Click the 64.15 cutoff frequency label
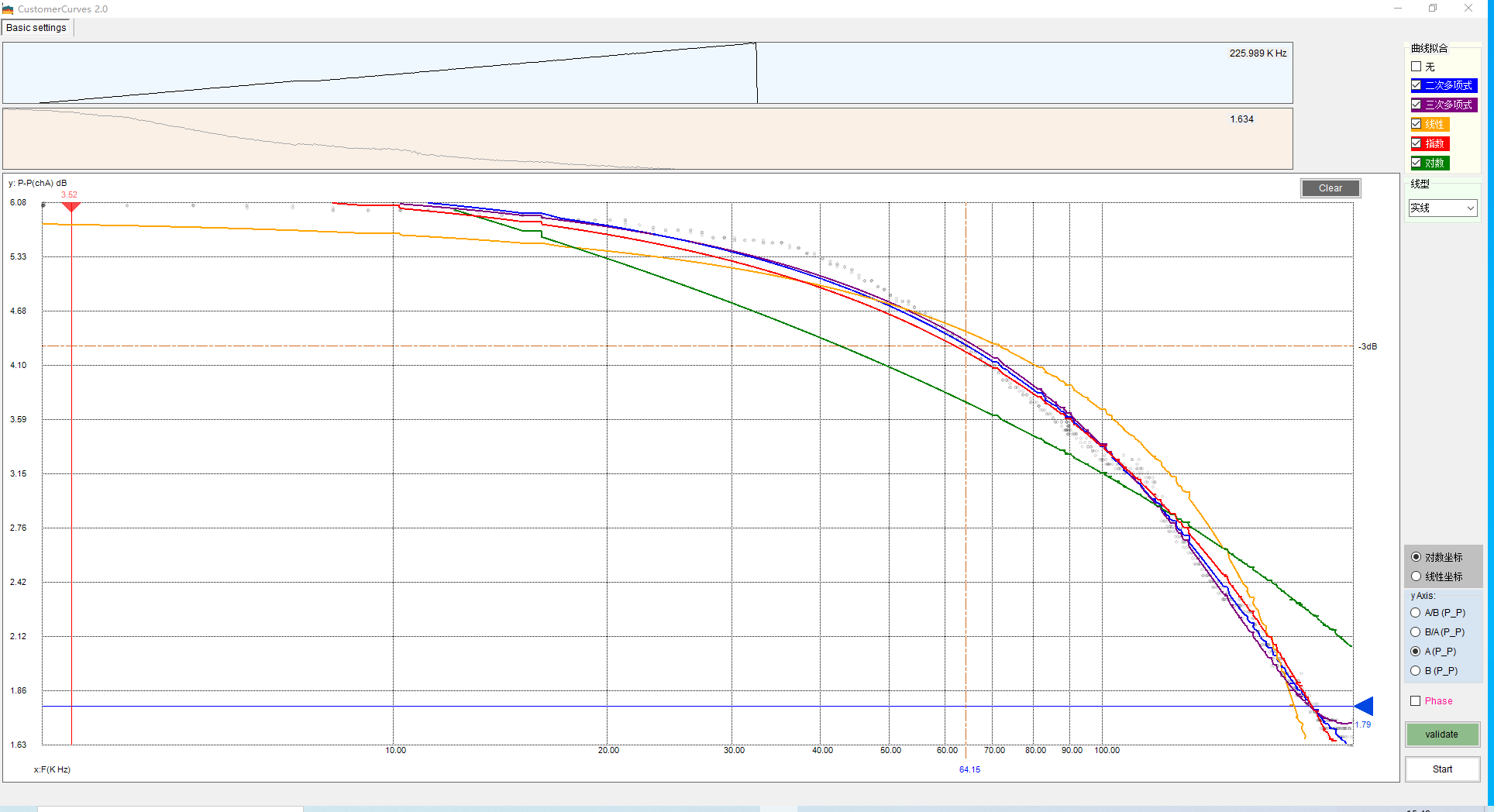This screenshot has width=1494, height=812. (969, 769)
